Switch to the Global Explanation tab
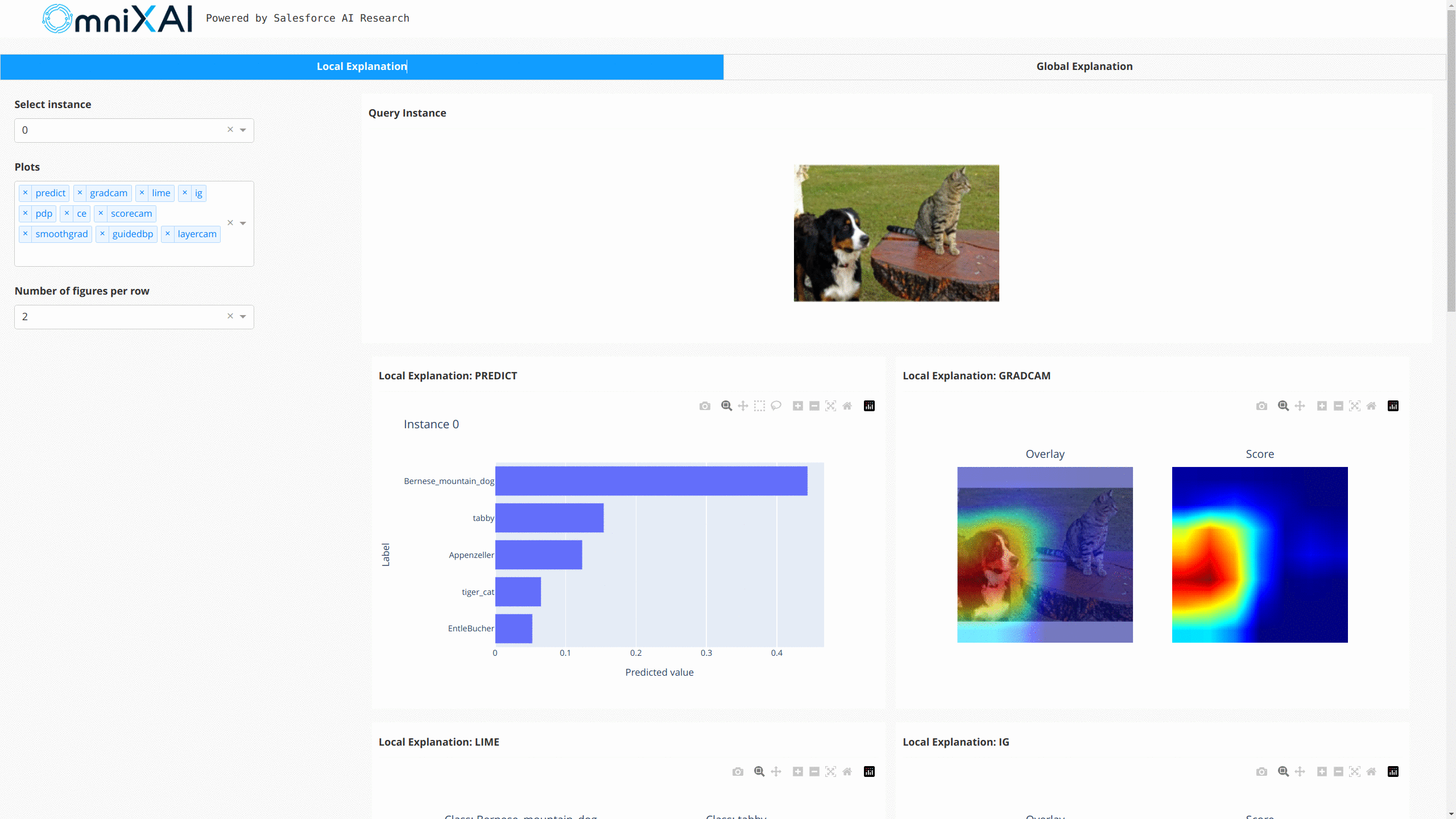The height and width of the screenshot is (819, 1456). pos(1084,67)
